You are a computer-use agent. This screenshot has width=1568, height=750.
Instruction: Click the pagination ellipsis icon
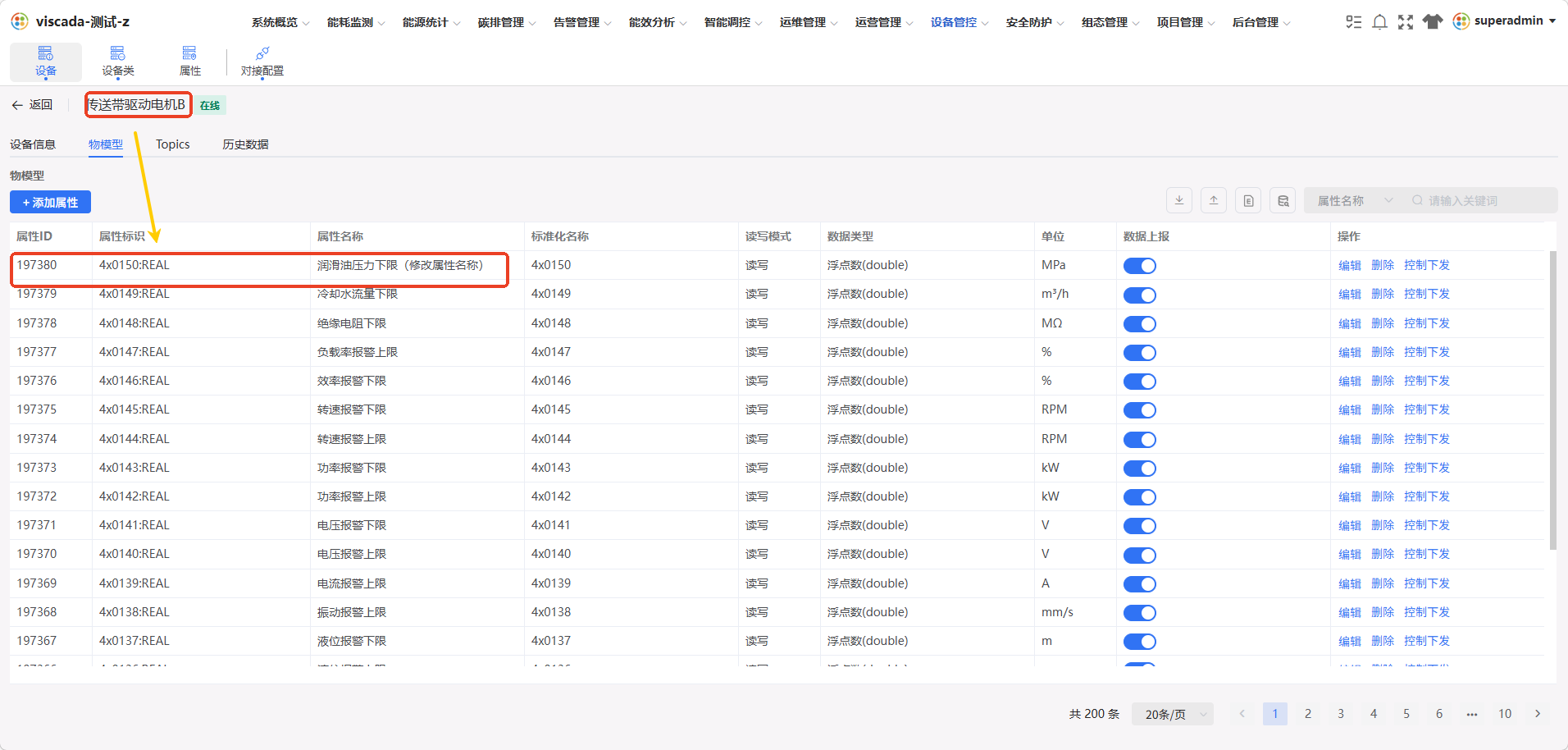1472,714
